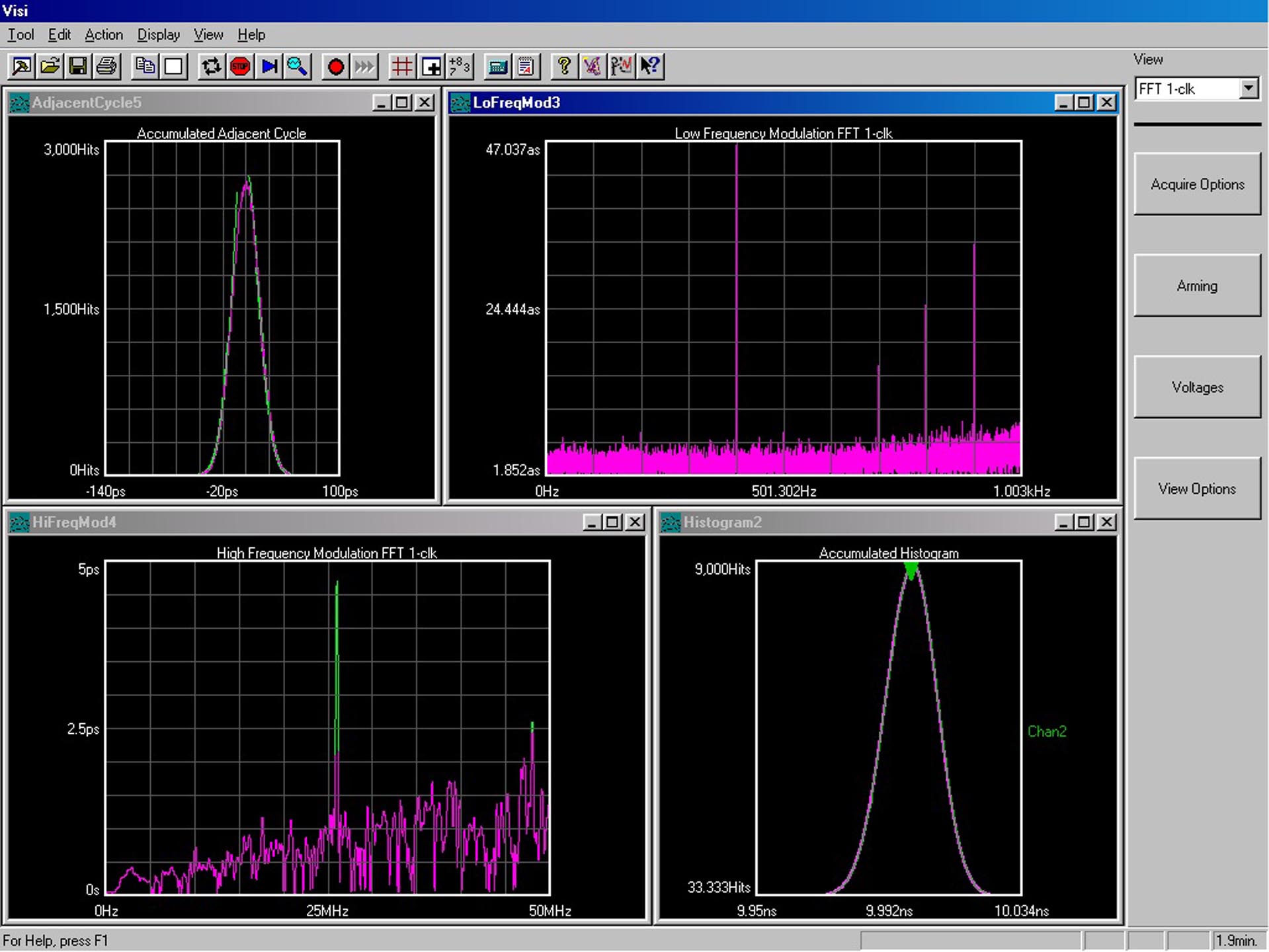Activate the magnifier zoom icon
The width and height of the screenshot is (1269, 952).
tap(297, 66)
